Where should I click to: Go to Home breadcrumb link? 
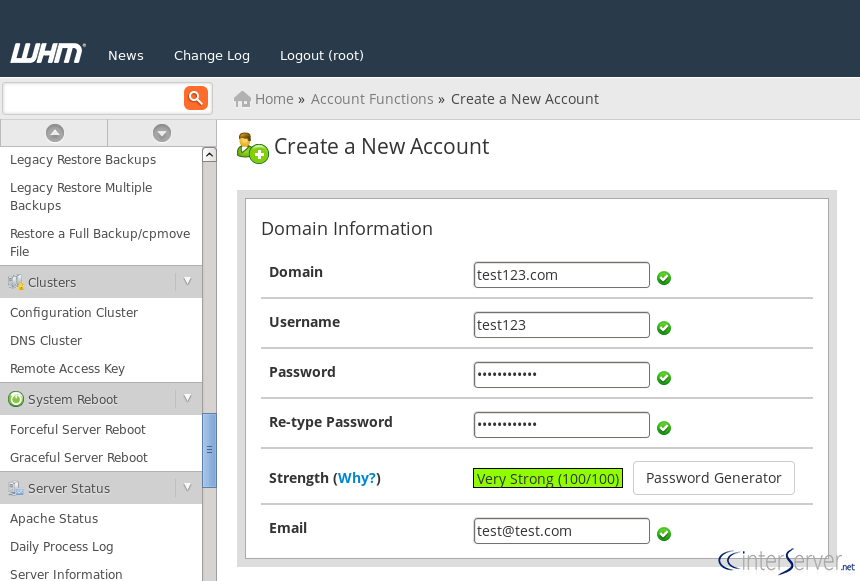[x=274, y=99]
